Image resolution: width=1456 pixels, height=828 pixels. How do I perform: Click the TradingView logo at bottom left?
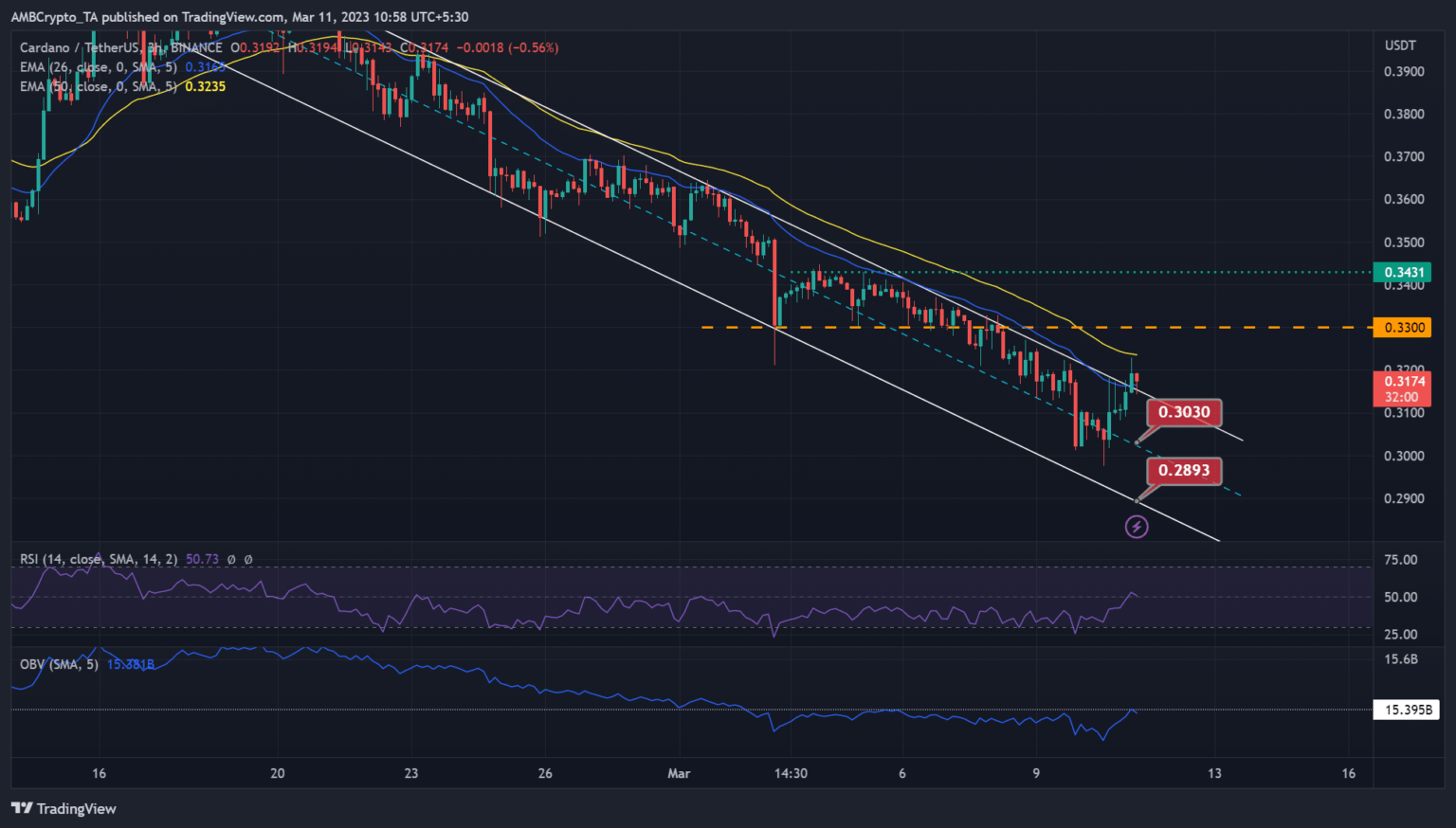coord(64,808)
